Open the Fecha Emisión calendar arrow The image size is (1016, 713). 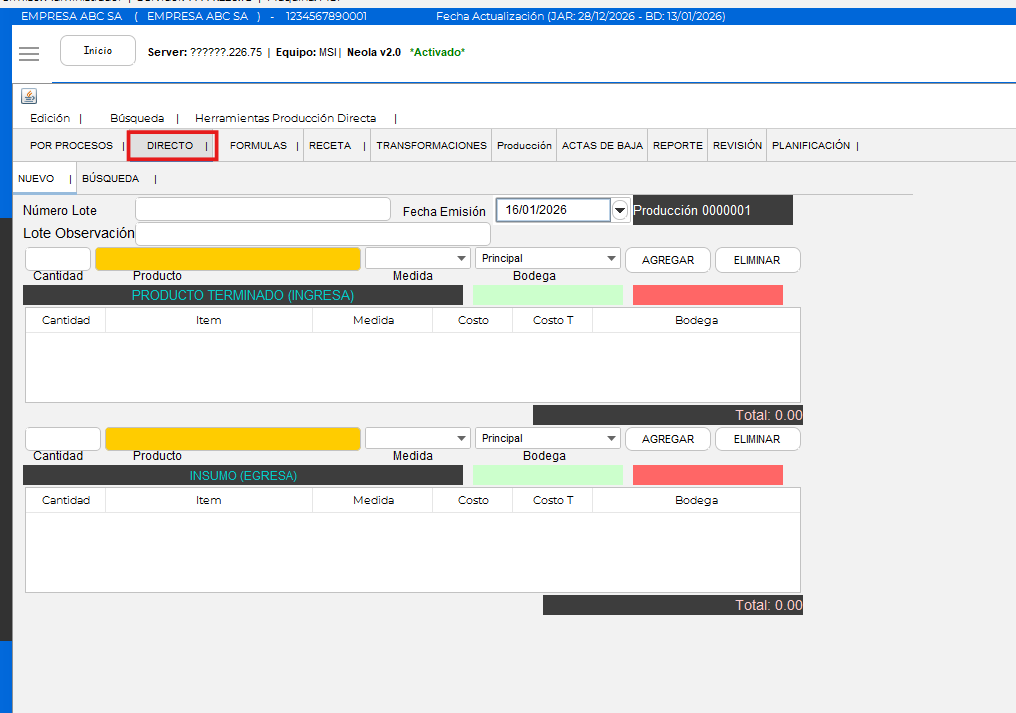pos(620,210)
